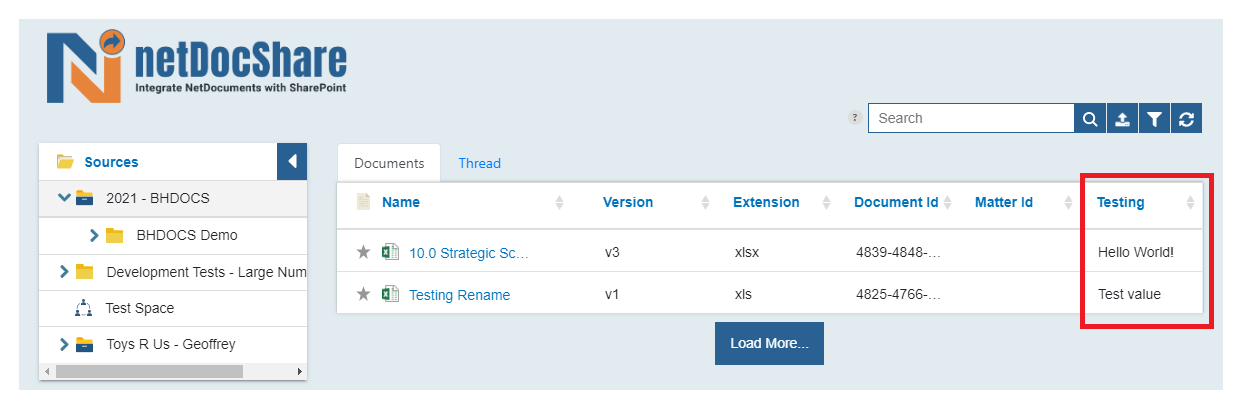This screenshot has height=397, width=1243.
Task: Click the help question mark icon
Action: pyautogui.click(x=854, y=117)
